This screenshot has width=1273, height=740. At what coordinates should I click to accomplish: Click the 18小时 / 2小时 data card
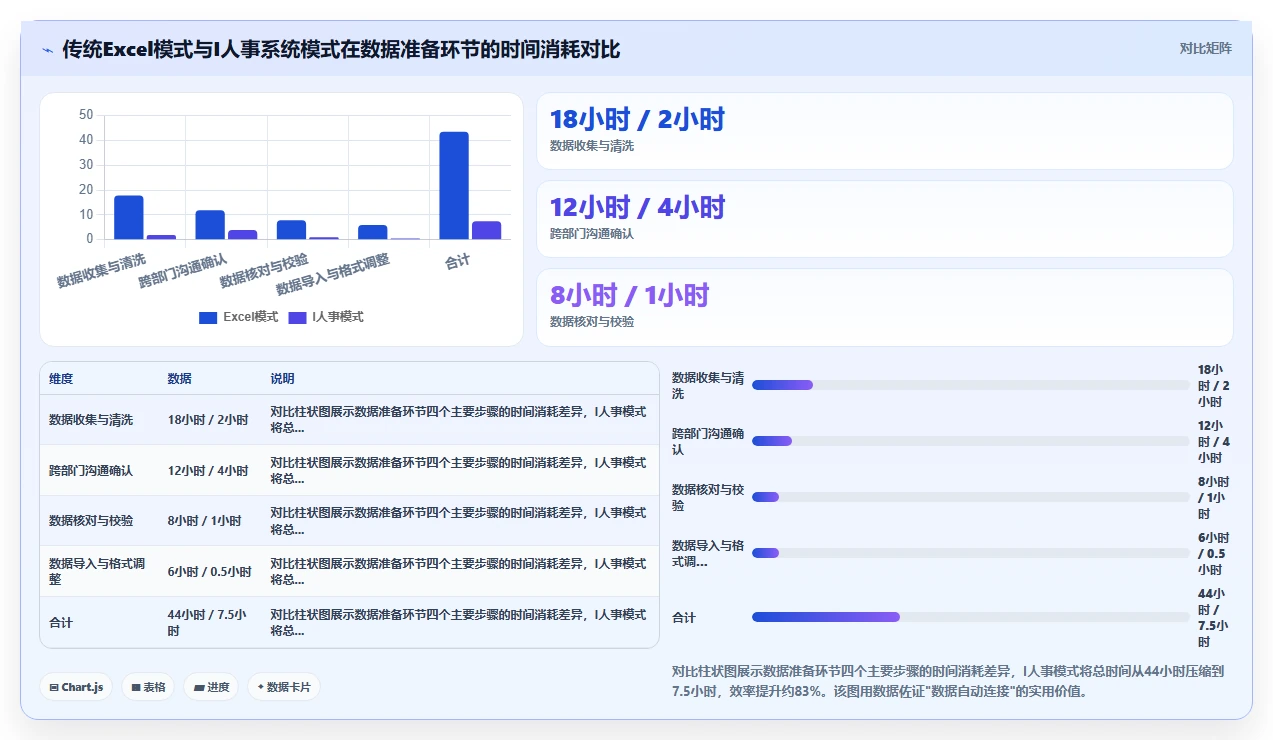[884, 131]
